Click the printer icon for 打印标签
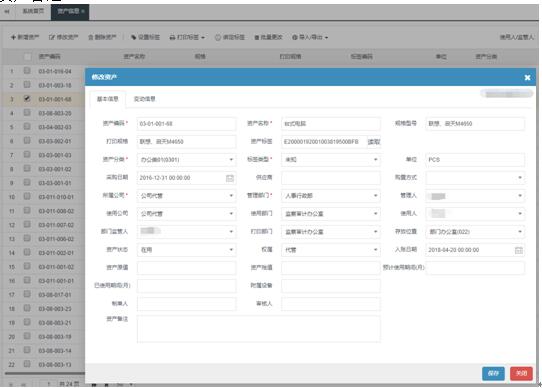This screenshot has width=542, height=388. [x=172, y=37]
